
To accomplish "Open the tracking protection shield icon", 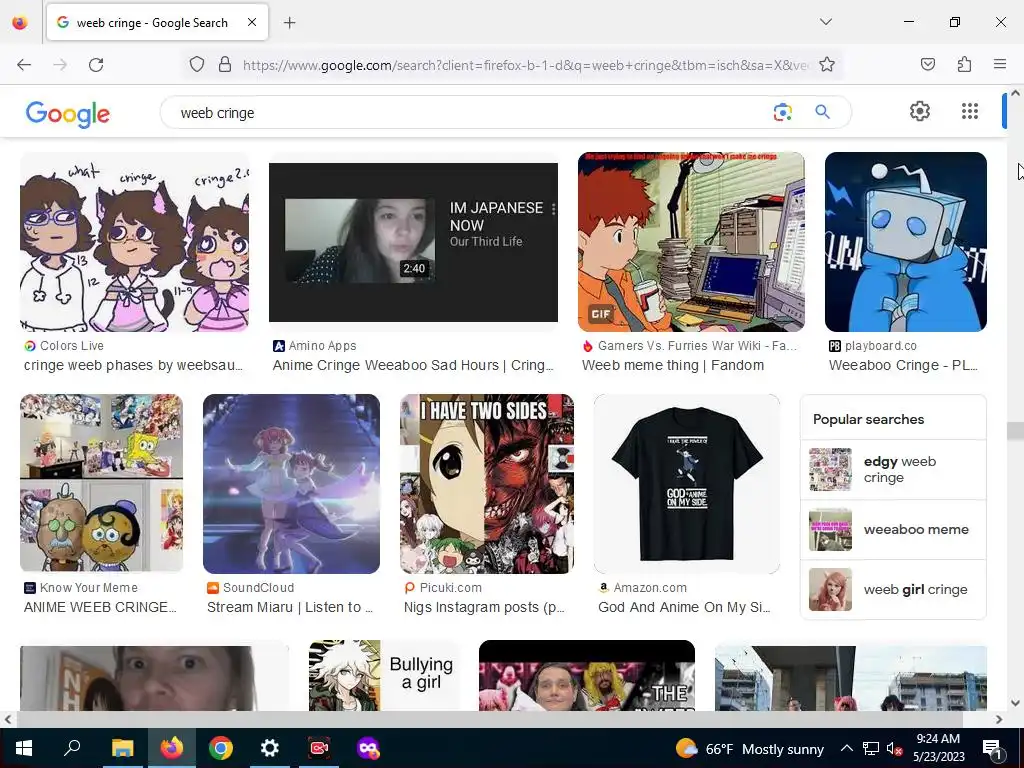I will [197, 65].
